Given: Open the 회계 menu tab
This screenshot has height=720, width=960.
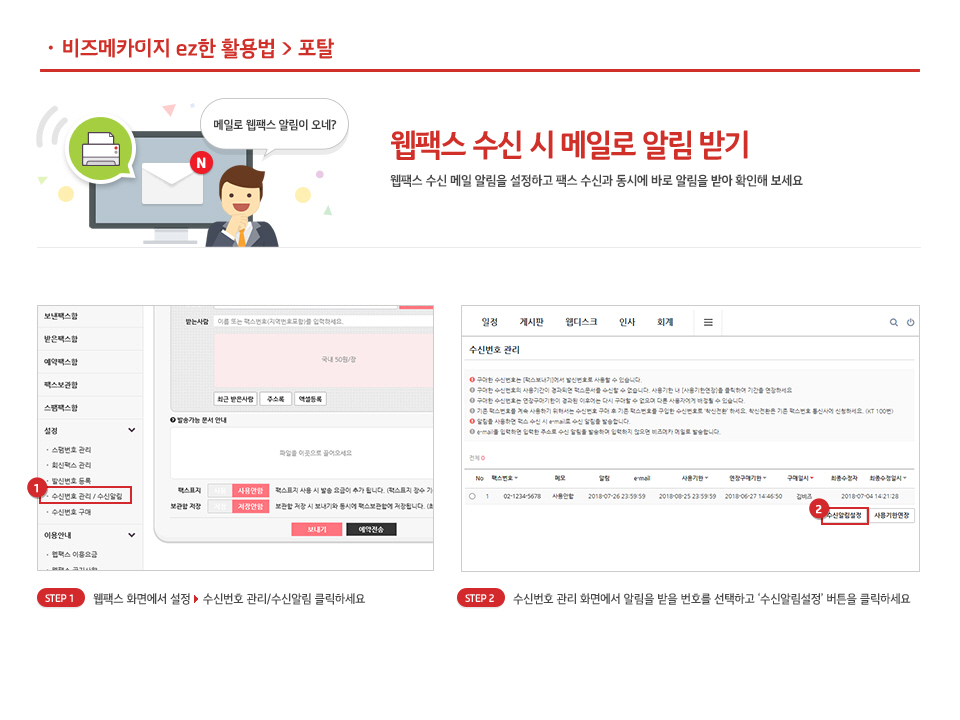Looking at the screenshot, I should click(665, 322).
